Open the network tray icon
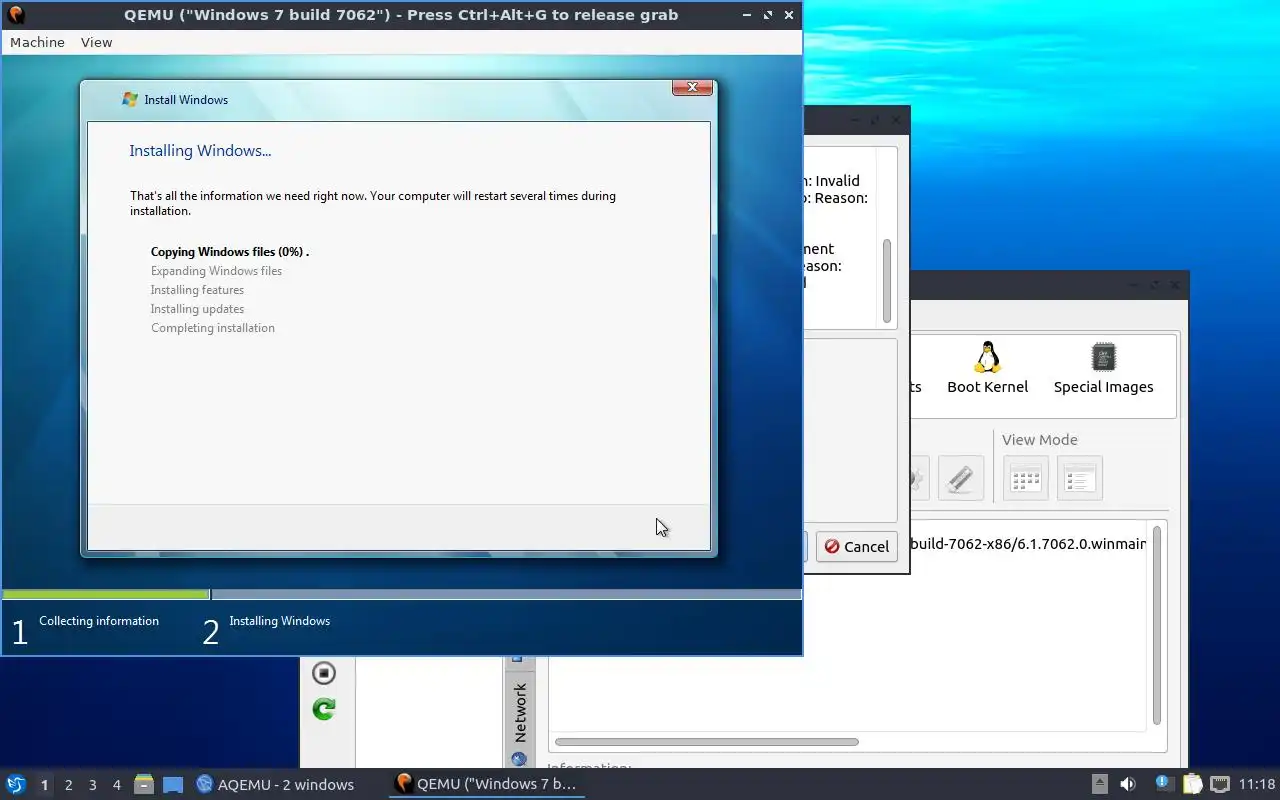The height and width of the screenshot is (800, 1280). coord(1220,784)
